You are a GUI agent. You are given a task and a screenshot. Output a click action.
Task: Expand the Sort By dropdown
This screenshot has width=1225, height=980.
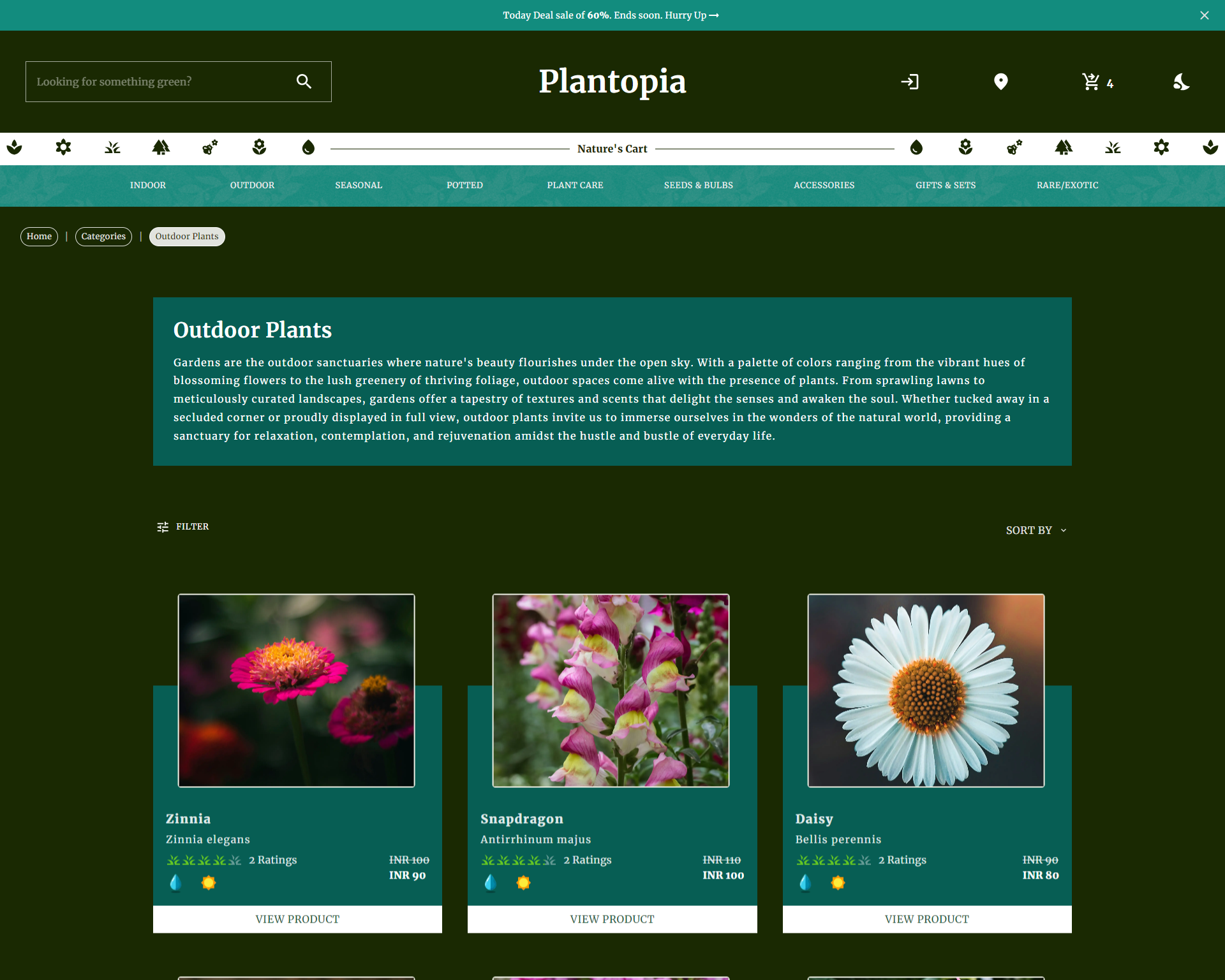click(1037, 530)
